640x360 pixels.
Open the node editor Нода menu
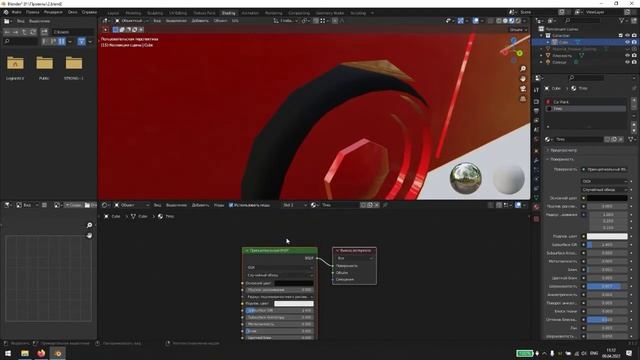click(219, 205)
